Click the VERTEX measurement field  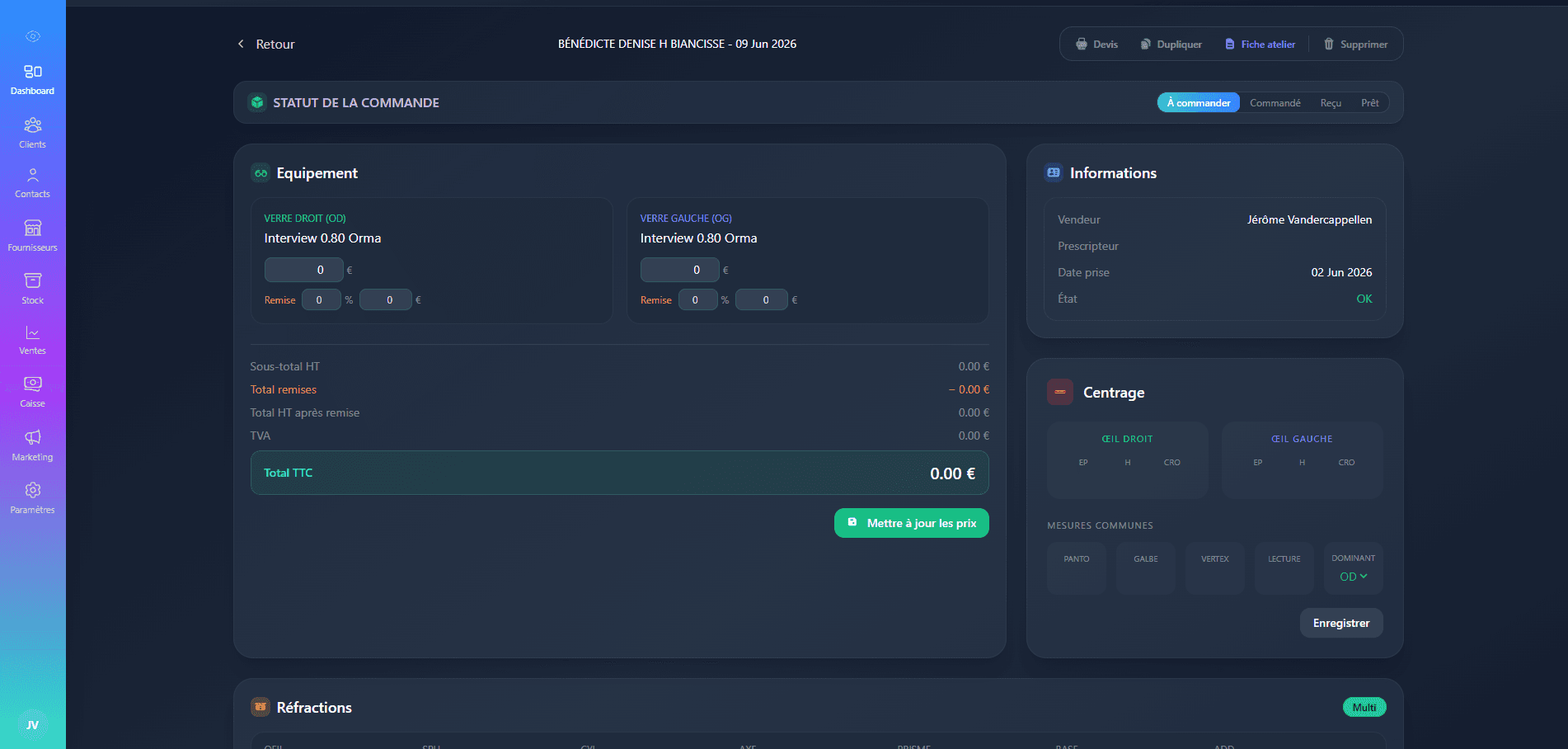click(1215, 568)
